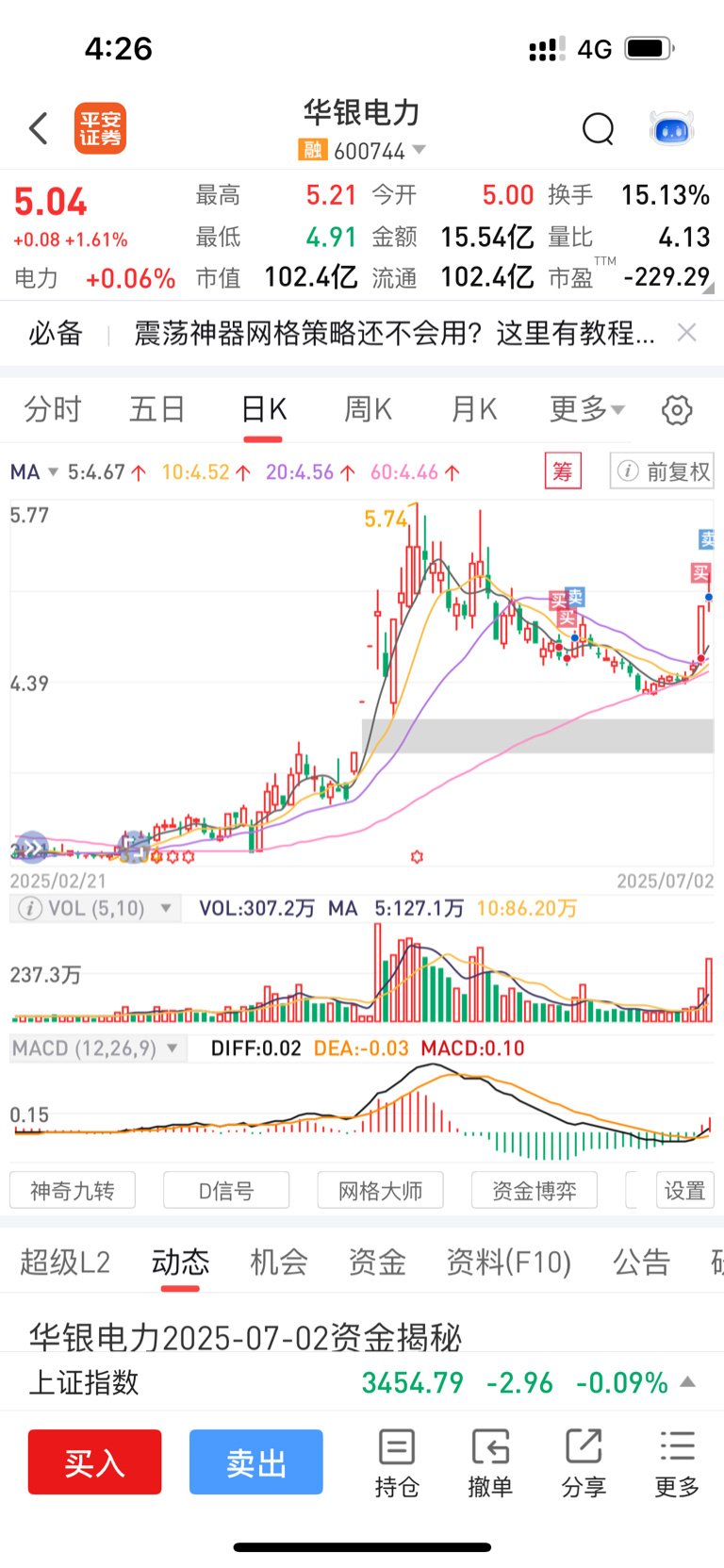The image size is (724, 1568).
Task: Select the 网格大师 indicator button
Action: [x=380, y=1190]
